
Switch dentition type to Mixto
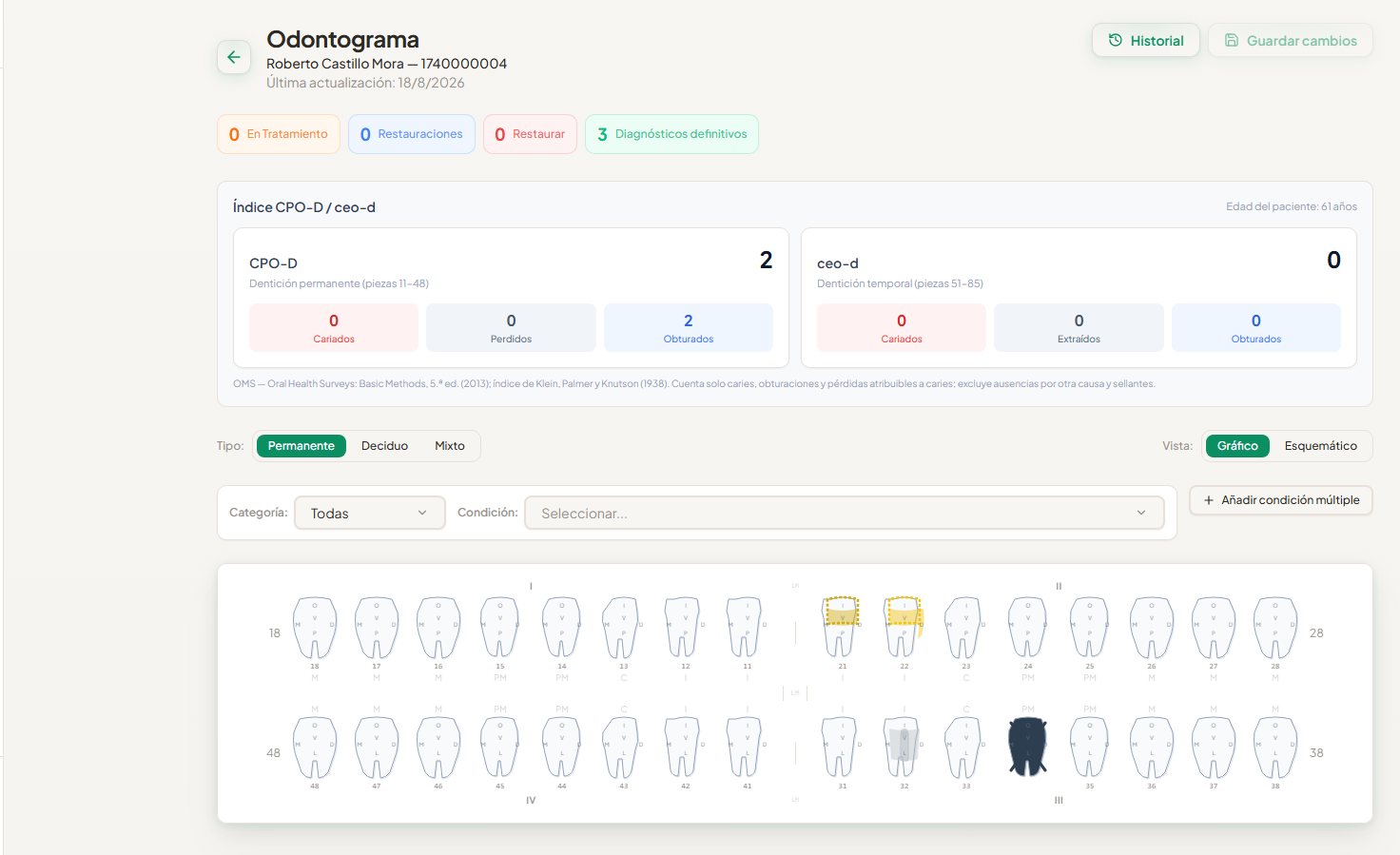click(450, 446)
